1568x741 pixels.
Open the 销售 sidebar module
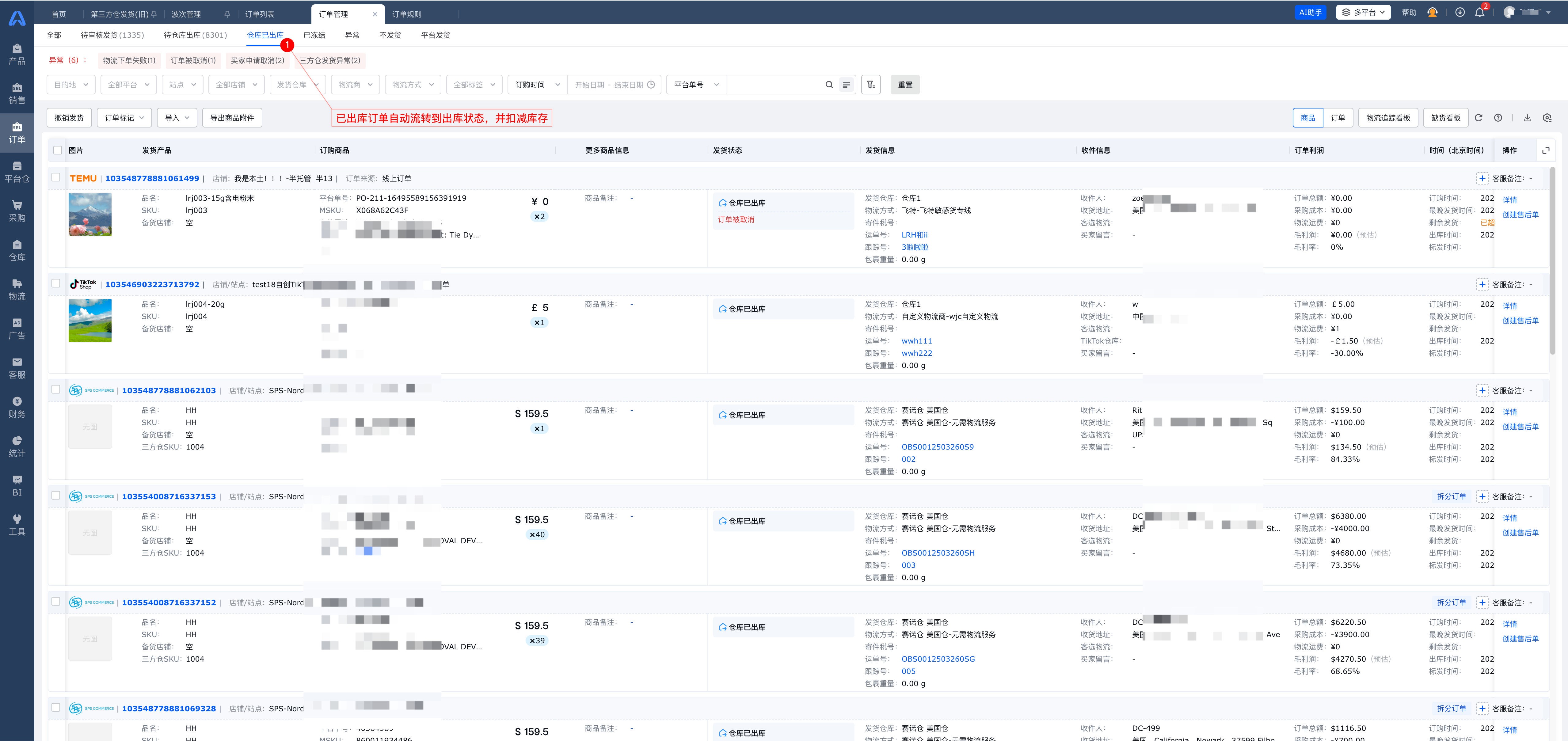[17, 94]
